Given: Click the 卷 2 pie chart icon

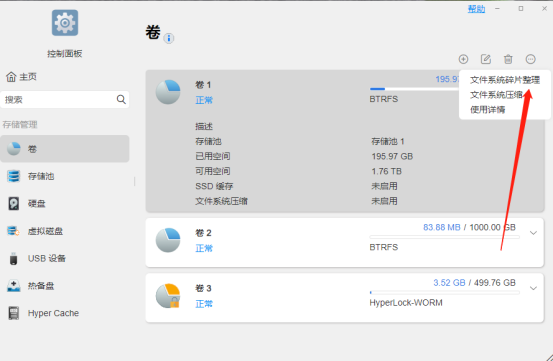Looking at the screenshot, I should (168, 240).
